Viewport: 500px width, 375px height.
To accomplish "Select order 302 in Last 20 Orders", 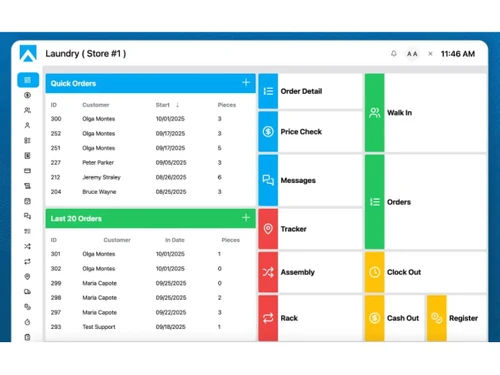I will pos(151,269).
